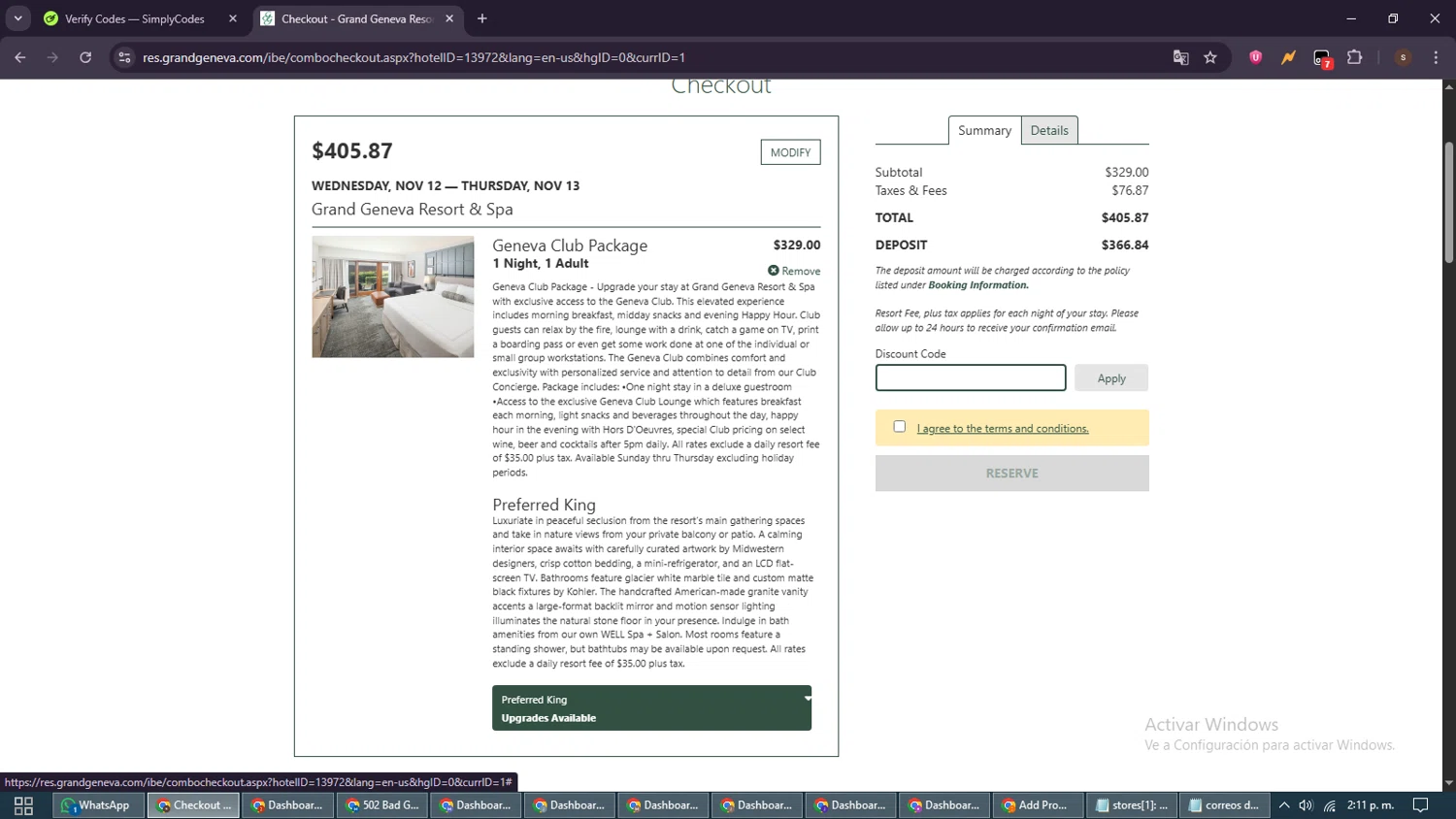Click the scrollbar down arrow

point(1448,783)
